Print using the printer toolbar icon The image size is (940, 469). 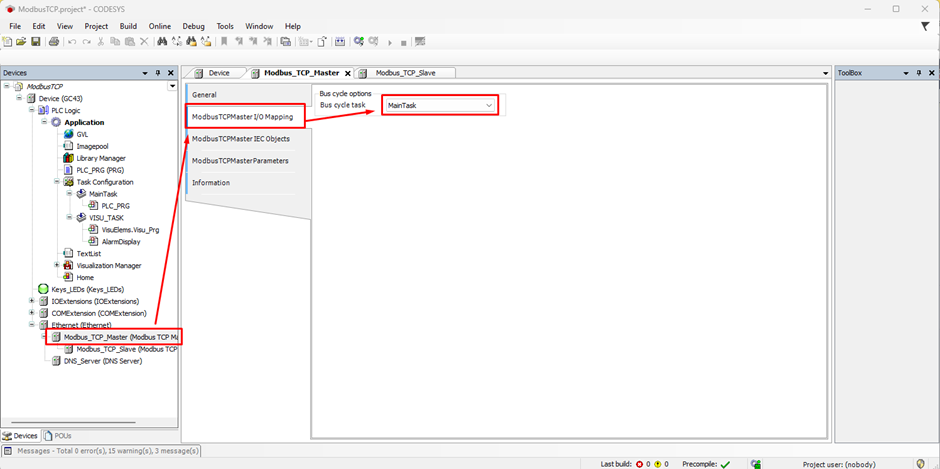coord(54,41)
